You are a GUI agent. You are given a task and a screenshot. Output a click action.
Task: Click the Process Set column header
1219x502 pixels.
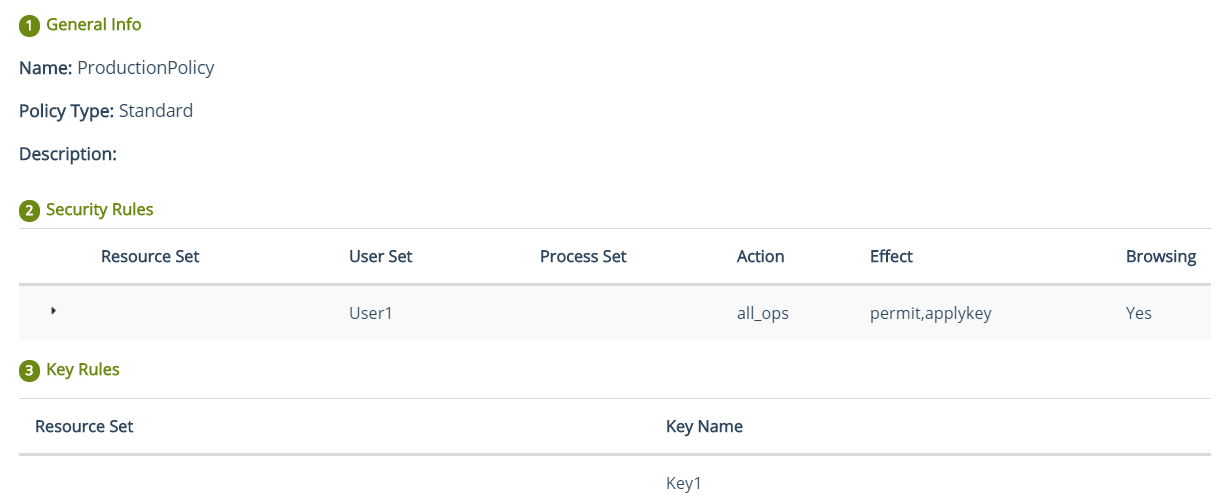point(583,256)
